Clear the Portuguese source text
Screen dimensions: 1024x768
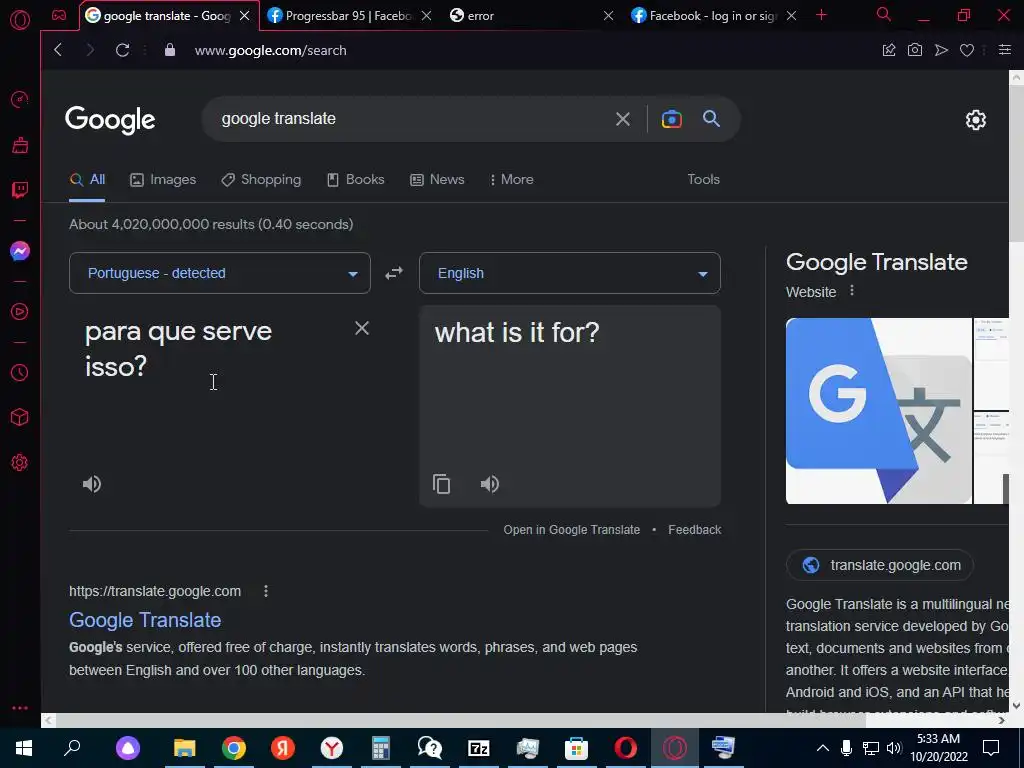(x=362, y=328)
